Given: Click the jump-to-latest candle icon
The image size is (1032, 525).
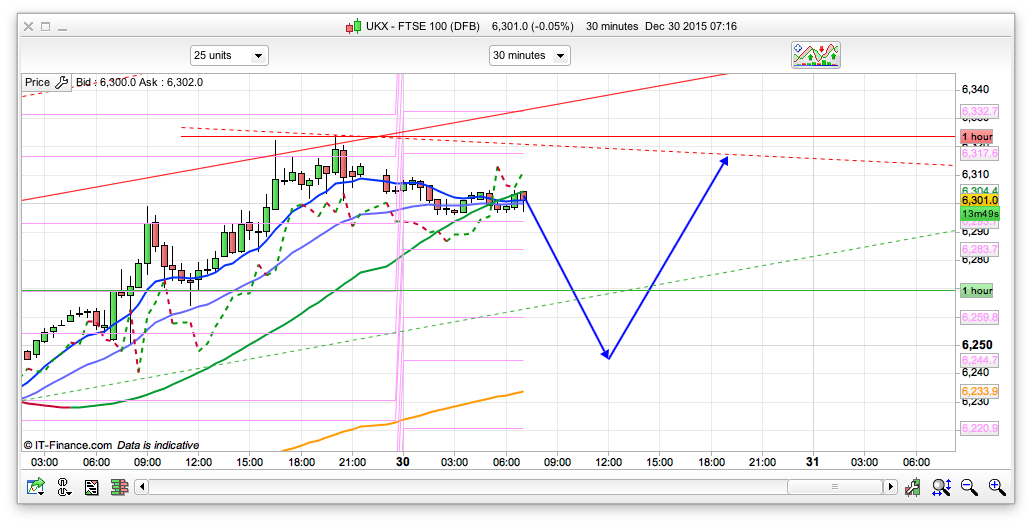Looking at the screenshot, I should point(913,487).
